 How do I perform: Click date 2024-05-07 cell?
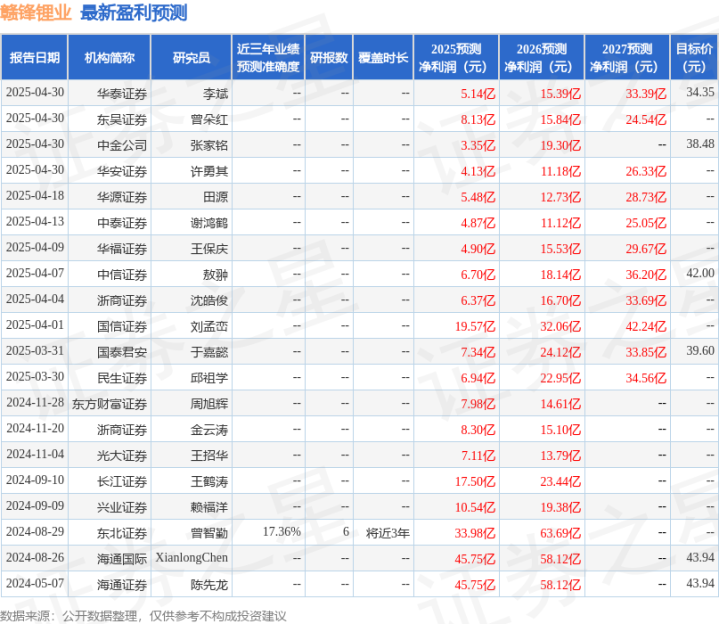35,583
